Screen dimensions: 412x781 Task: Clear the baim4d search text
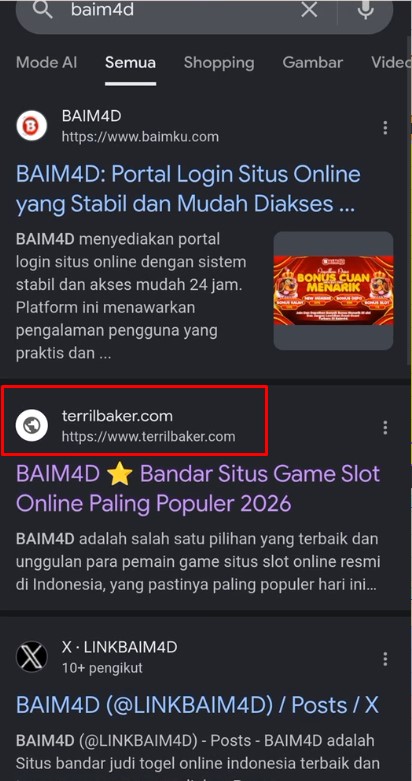[x=309, y=9]
